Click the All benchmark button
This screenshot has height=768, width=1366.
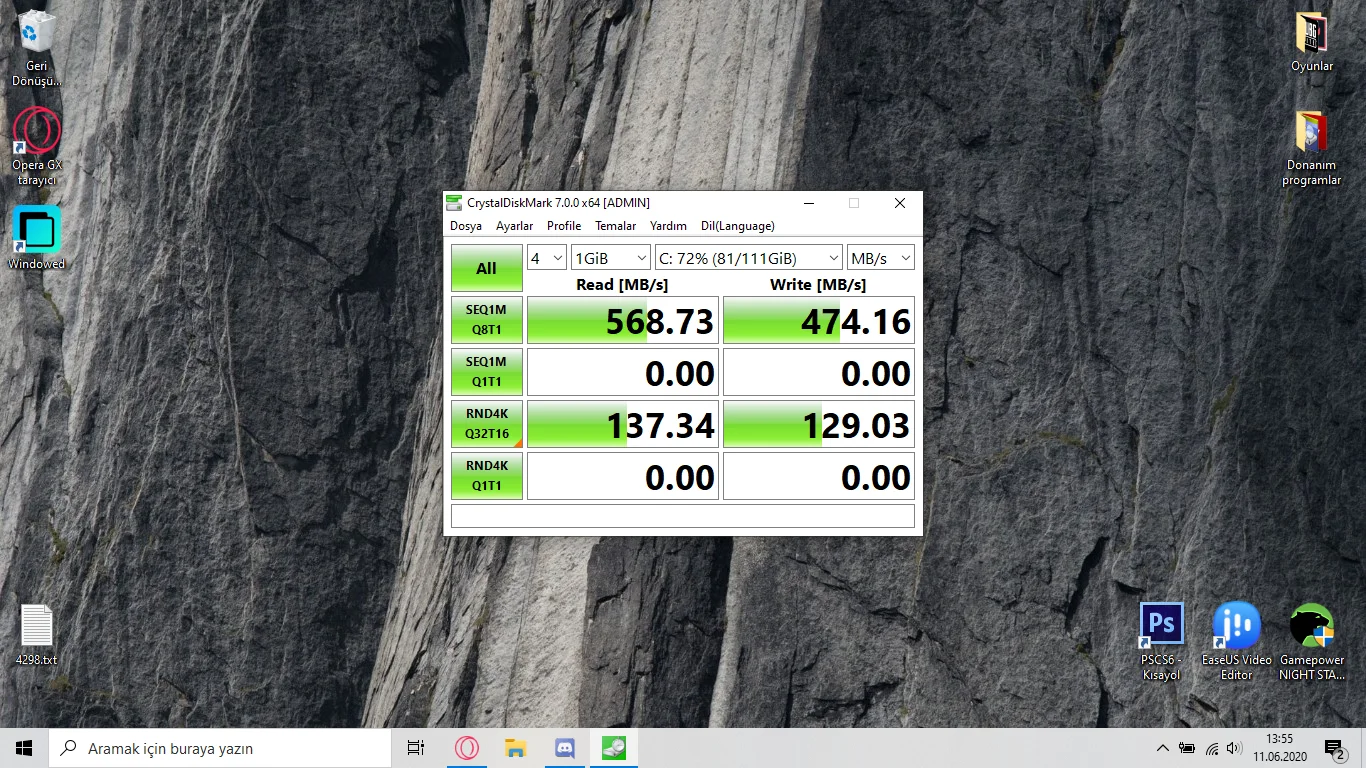486,268
